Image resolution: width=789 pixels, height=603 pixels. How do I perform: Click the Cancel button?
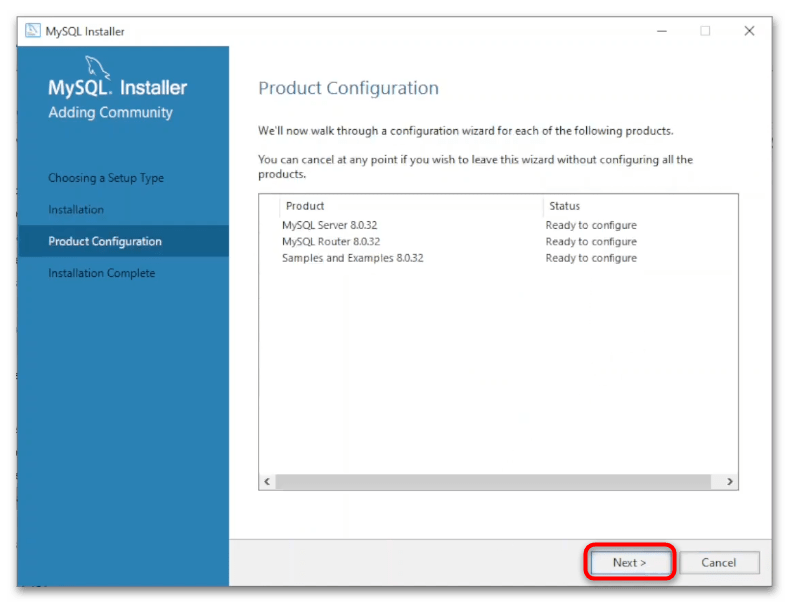719,562
